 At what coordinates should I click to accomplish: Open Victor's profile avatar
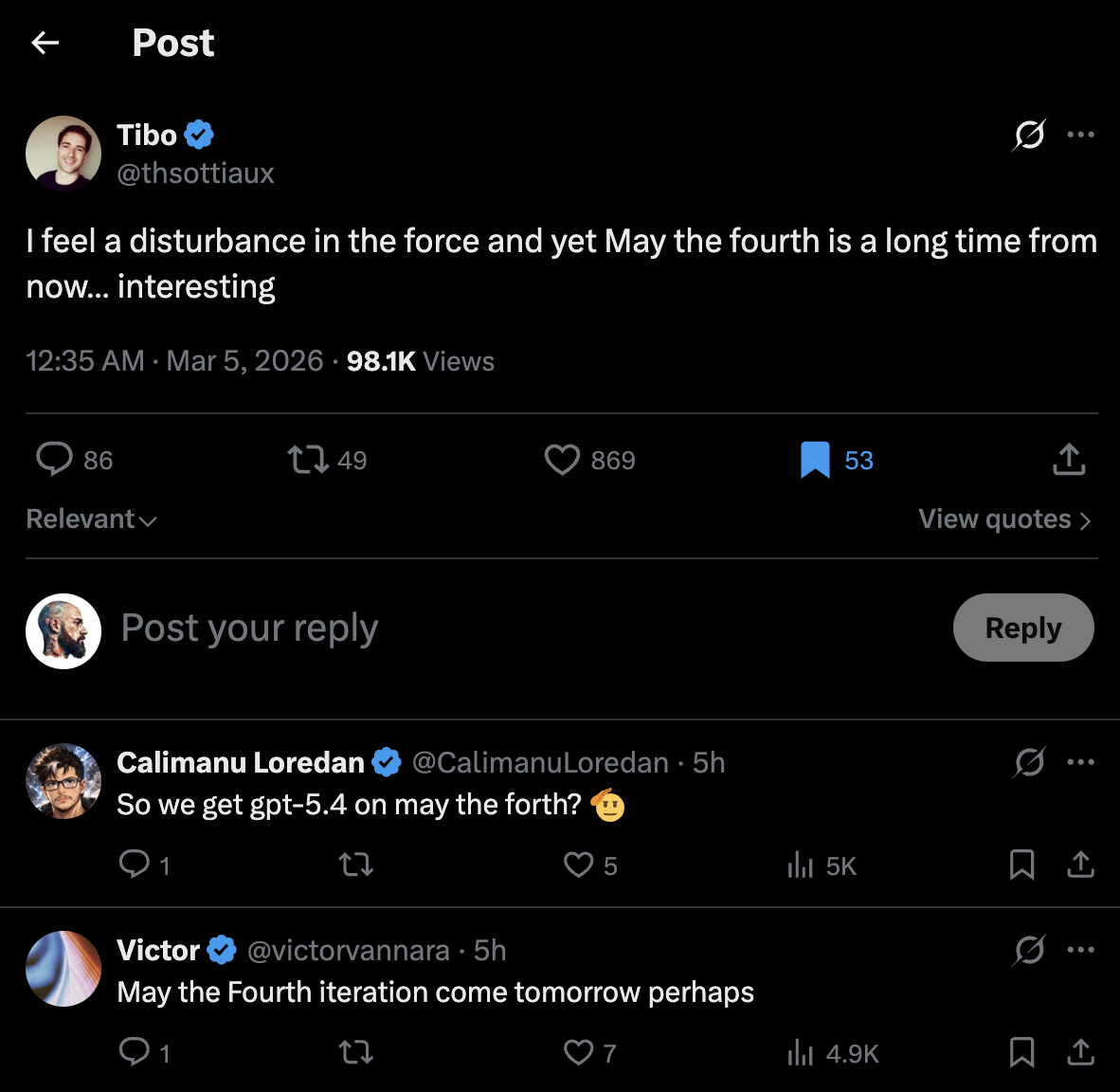(63, 969)
